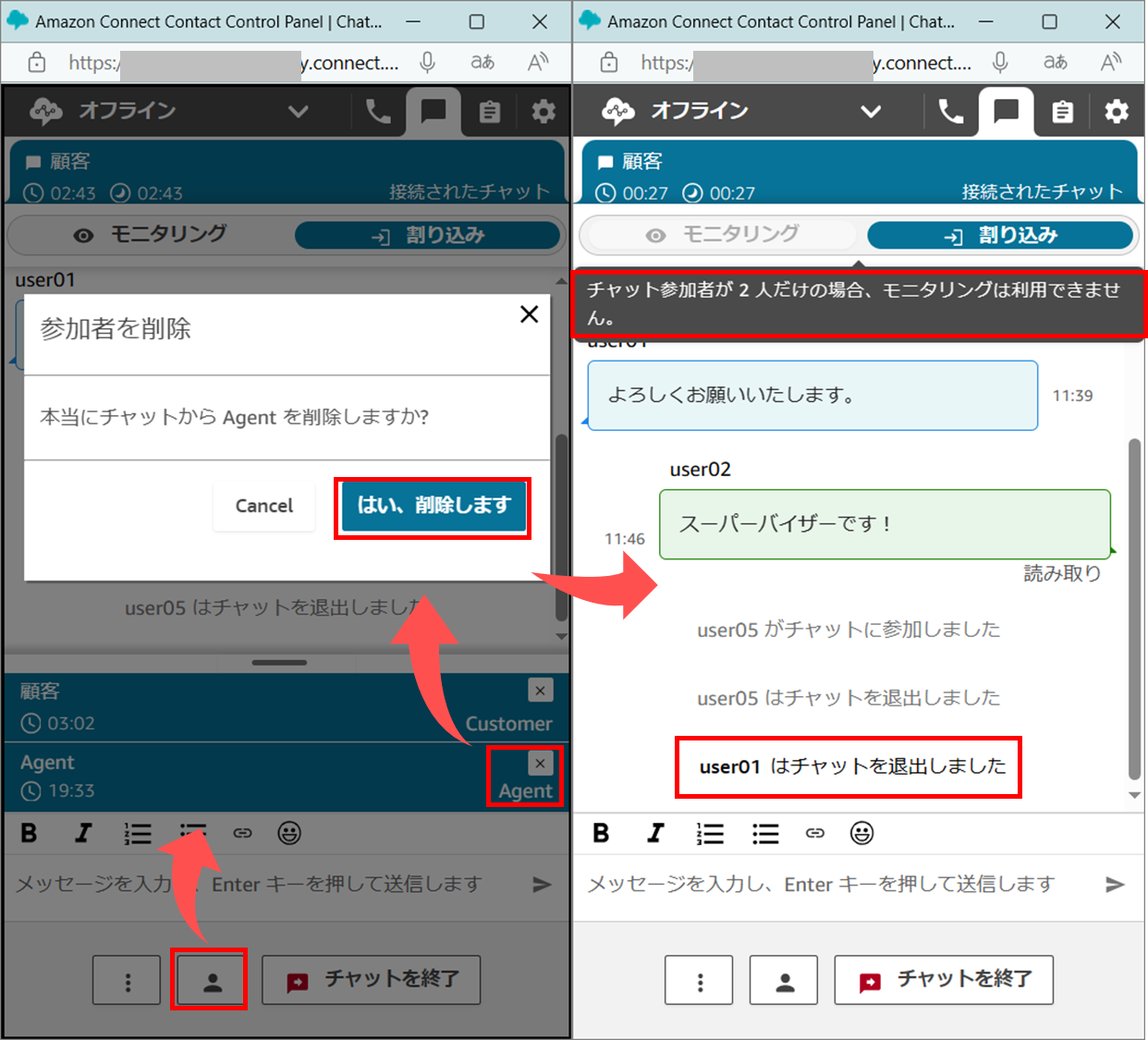The height and width of the screenshot is (1040, 1148).
Task: Click site lock icon in right browser
Action: pos(609,63)
